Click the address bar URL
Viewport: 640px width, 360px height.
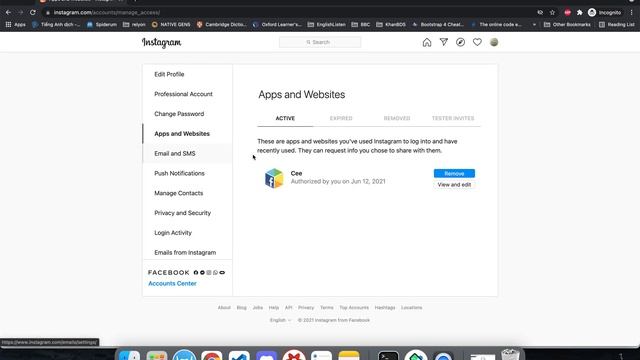107,13
